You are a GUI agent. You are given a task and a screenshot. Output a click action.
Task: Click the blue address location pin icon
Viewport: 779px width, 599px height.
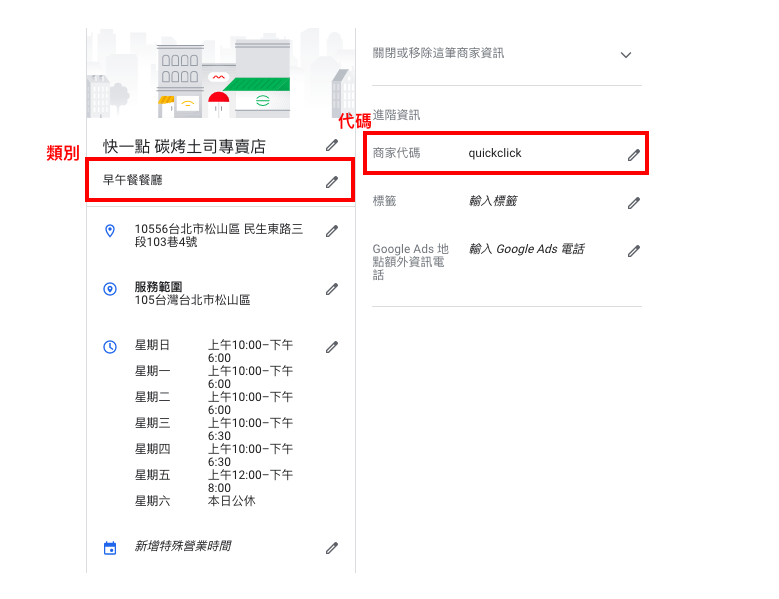(110, 231)
